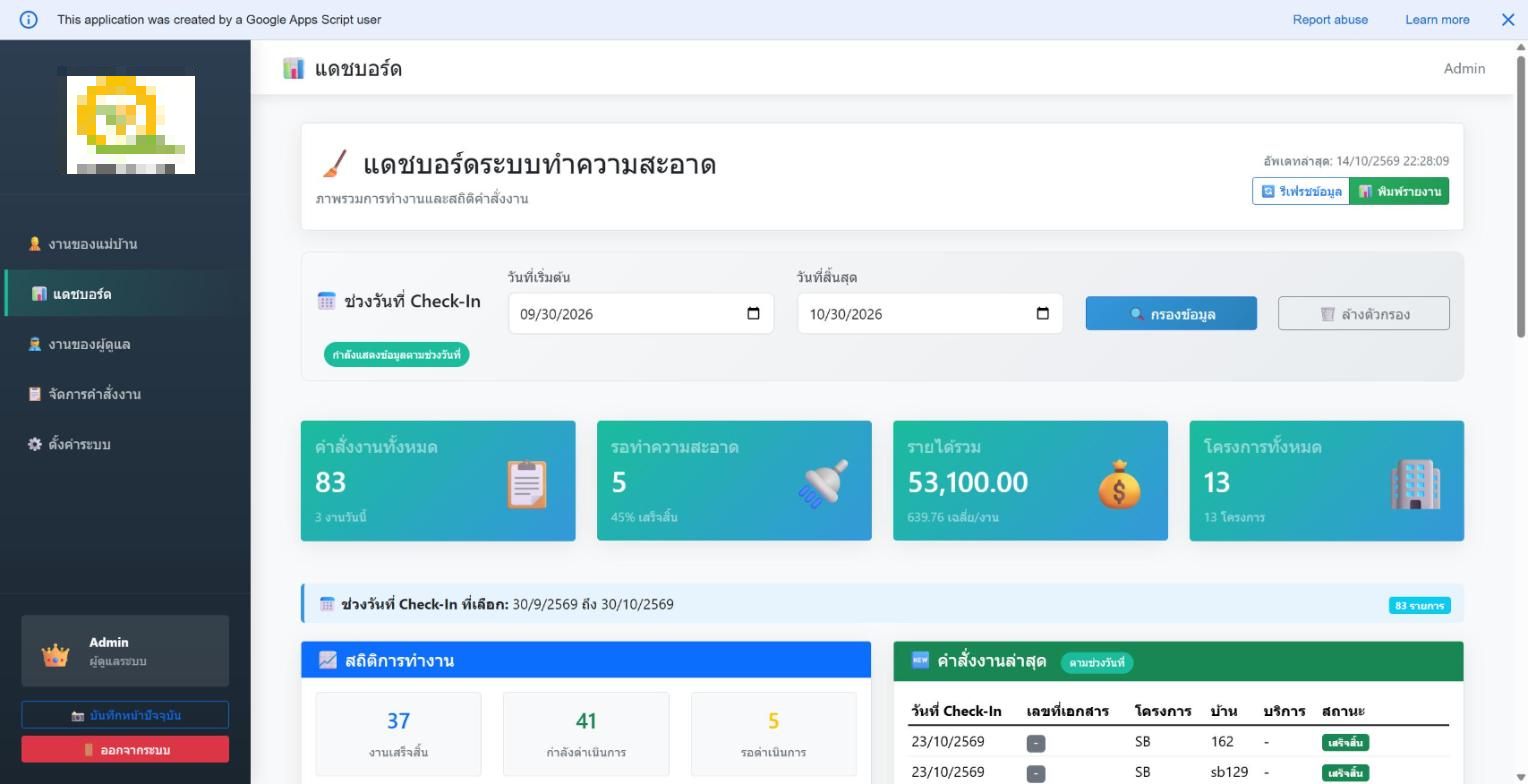Screen dimensions: 1528x784
Task: Go to งานของผู้ดูแล in sidebar
Action: point(125,344)
